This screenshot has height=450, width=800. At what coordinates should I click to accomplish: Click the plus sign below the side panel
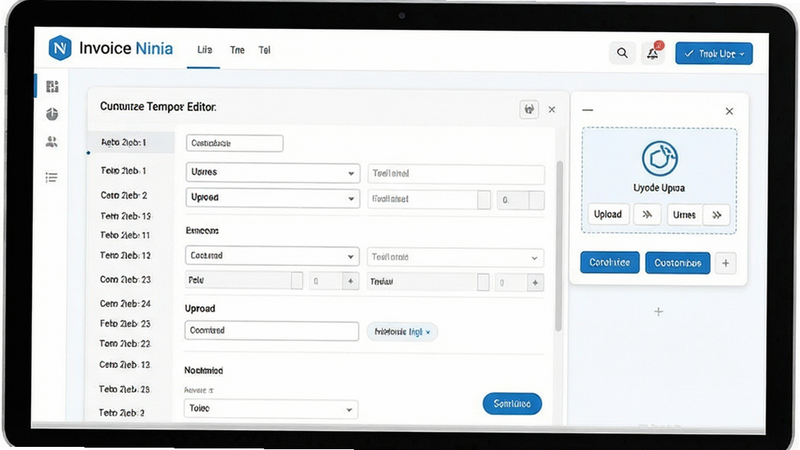pyautogui.click(x=659, y=312)
